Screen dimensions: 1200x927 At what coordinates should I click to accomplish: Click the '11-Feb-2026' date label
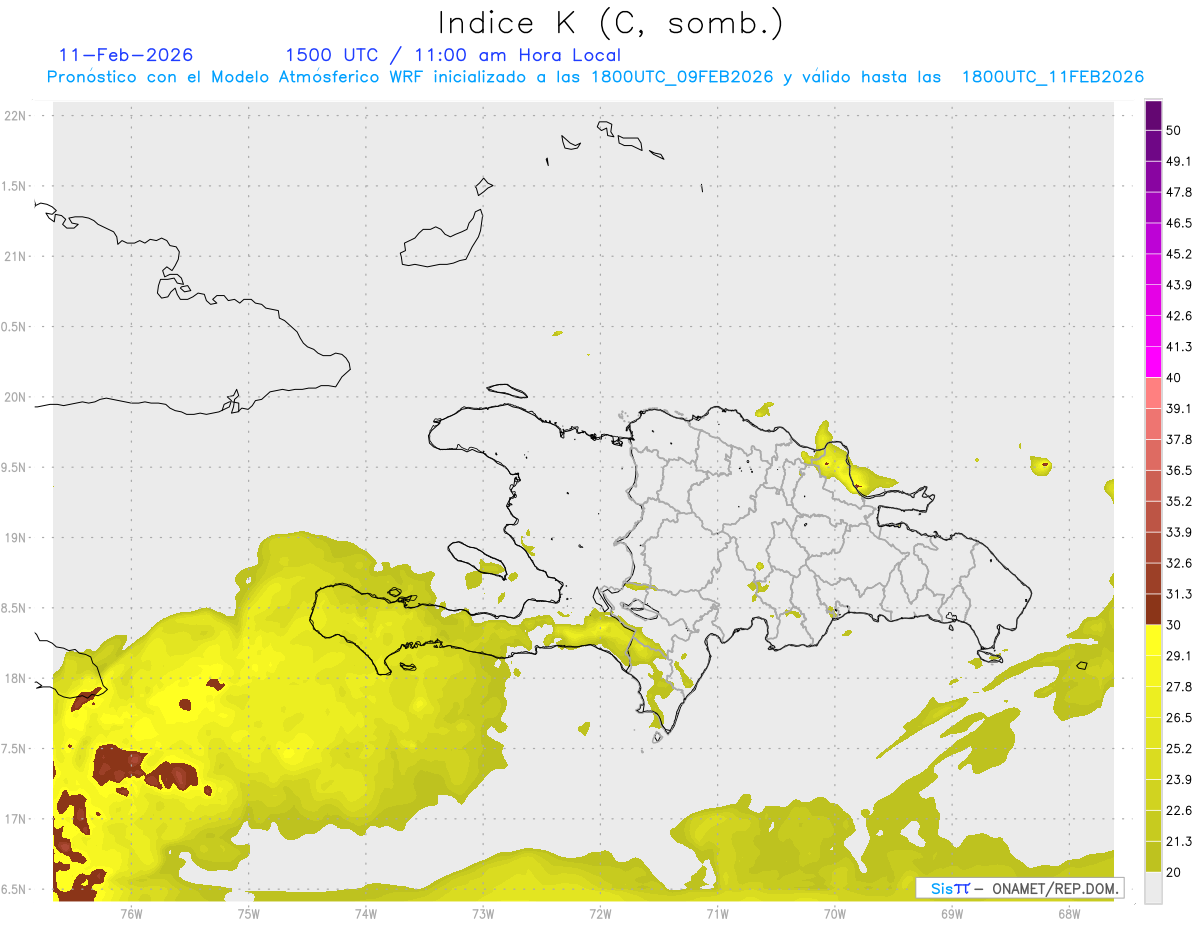(x=126, y=55)
